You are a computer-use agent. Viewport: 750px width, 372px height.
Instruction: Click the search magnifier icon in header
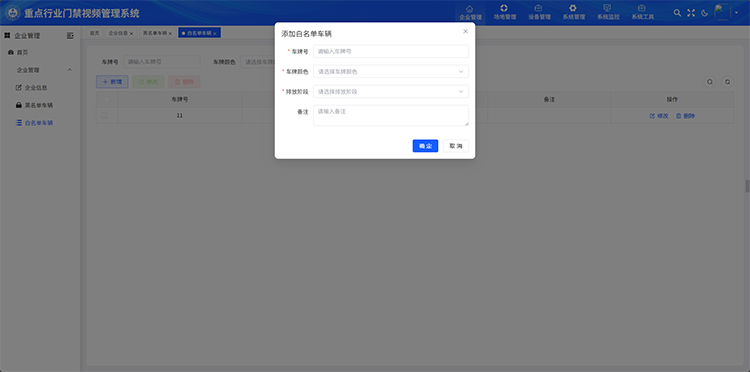677,13
